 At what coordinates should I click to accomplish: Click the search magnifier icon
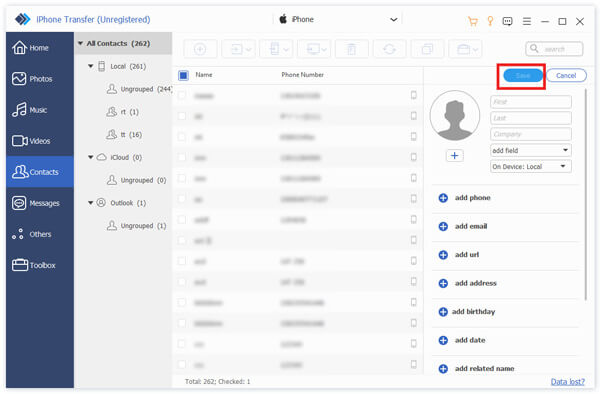point(534,49)
